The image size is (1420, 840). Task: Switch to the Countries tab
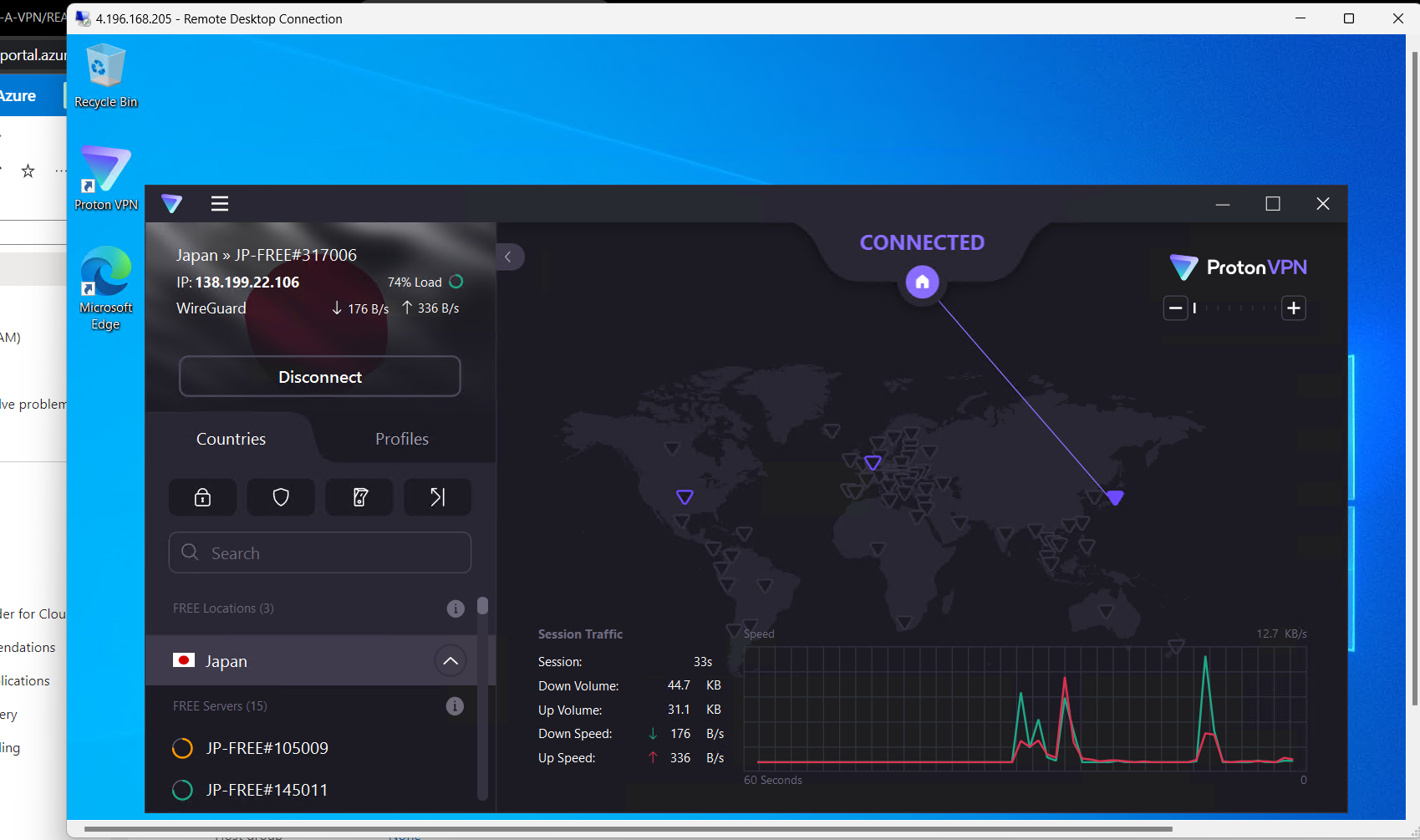231,439
